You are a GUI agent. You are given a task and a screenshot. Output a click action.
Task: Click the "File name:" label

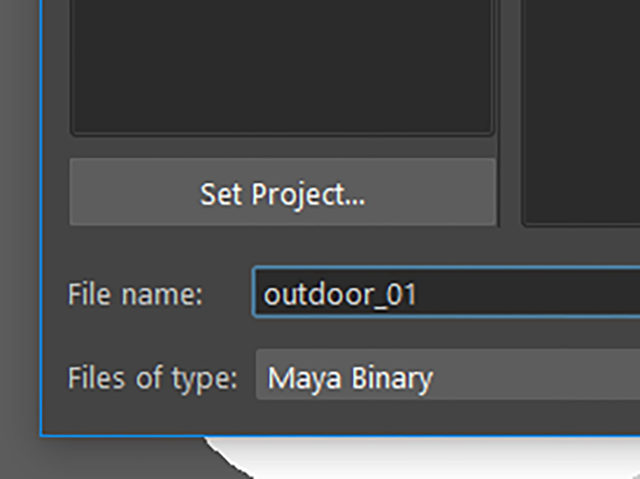point(135,294)
